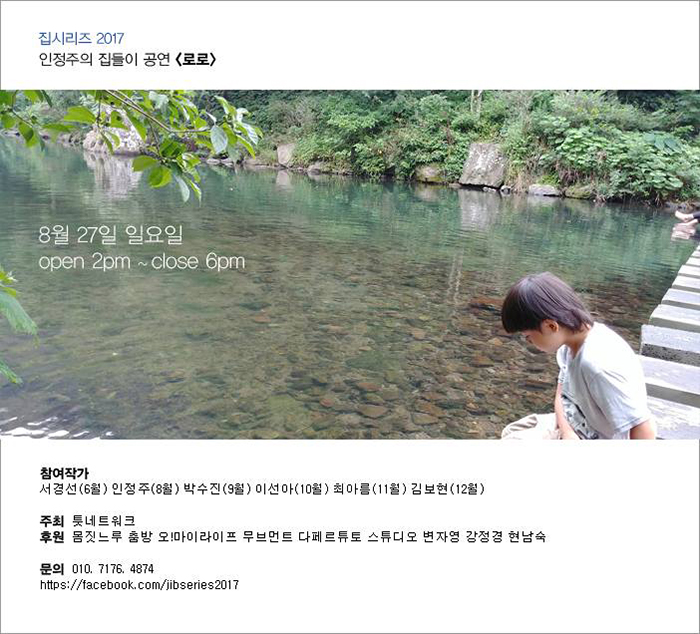
Task: Select the artist name '최아름(11월)'
Action: pos(370,489)
